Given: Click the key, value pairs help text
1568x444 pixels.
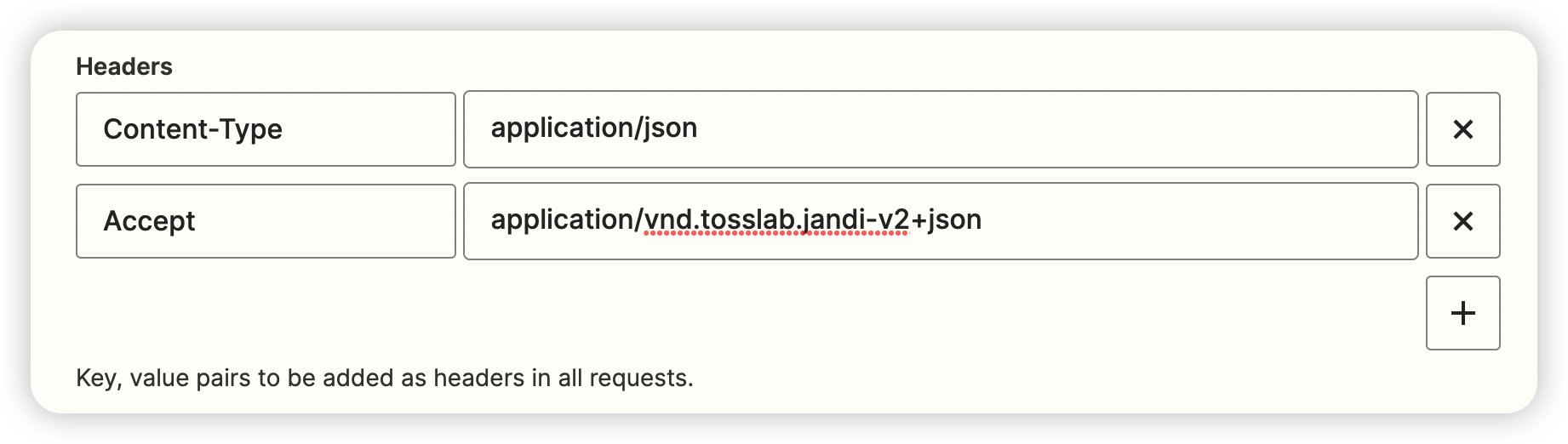Looking at the screenshot, I should coord(385,378).
